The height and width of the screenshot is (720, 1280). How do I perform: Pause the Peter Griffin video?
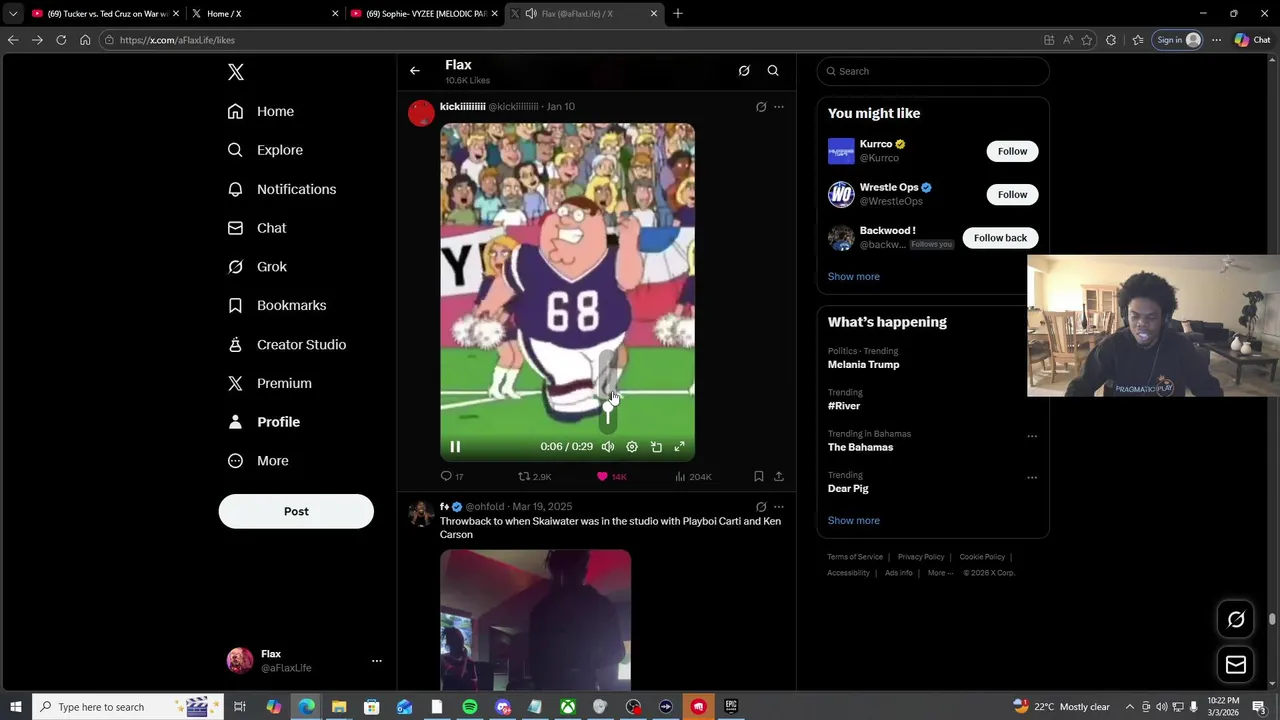point(455,447)
